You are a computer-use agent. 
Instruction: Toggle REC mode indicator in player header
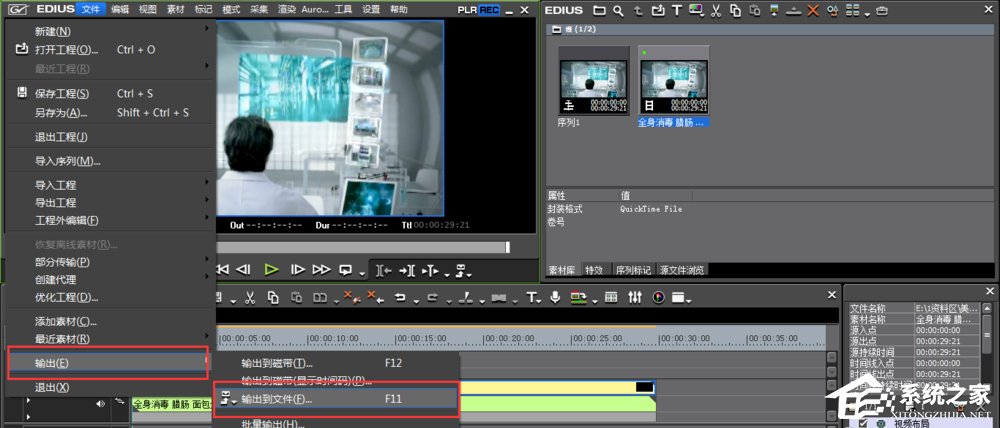pyautogui.click(x=489, y=9)
